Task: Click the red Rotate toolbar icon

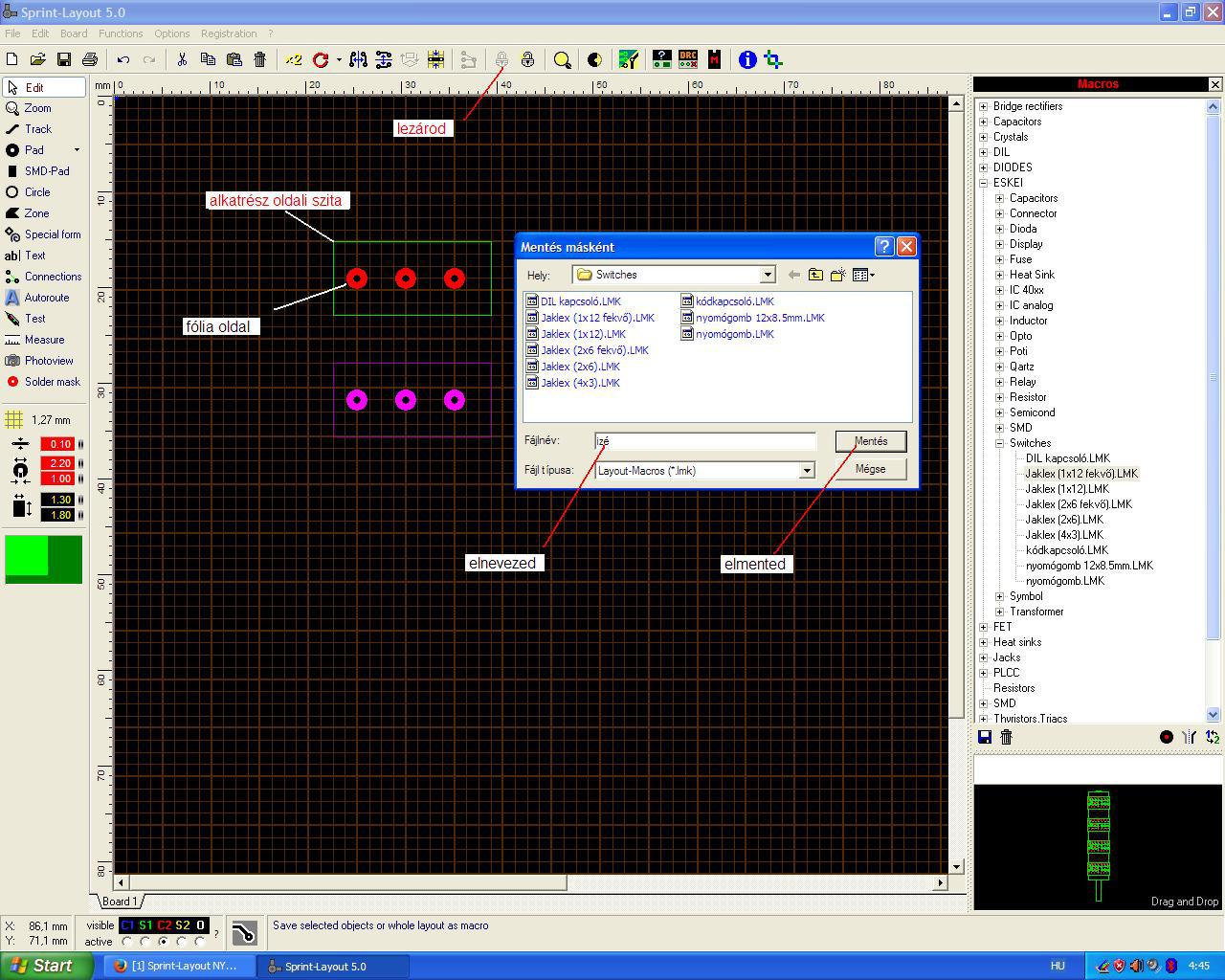Action: point(321,59)
